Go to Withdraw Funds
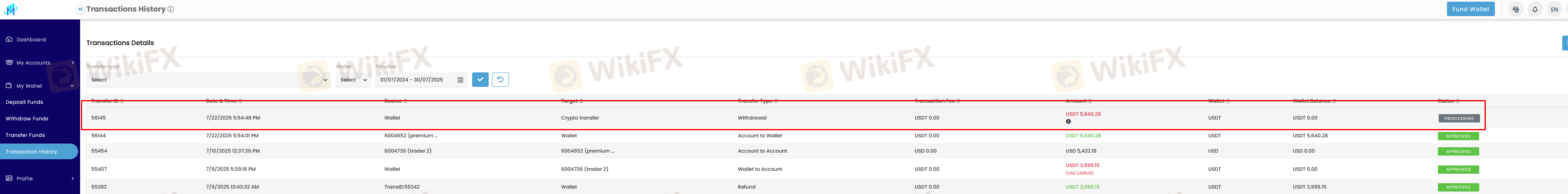Image resolution: width=1568 pixels, height=194 pixels. pos(27,119)
